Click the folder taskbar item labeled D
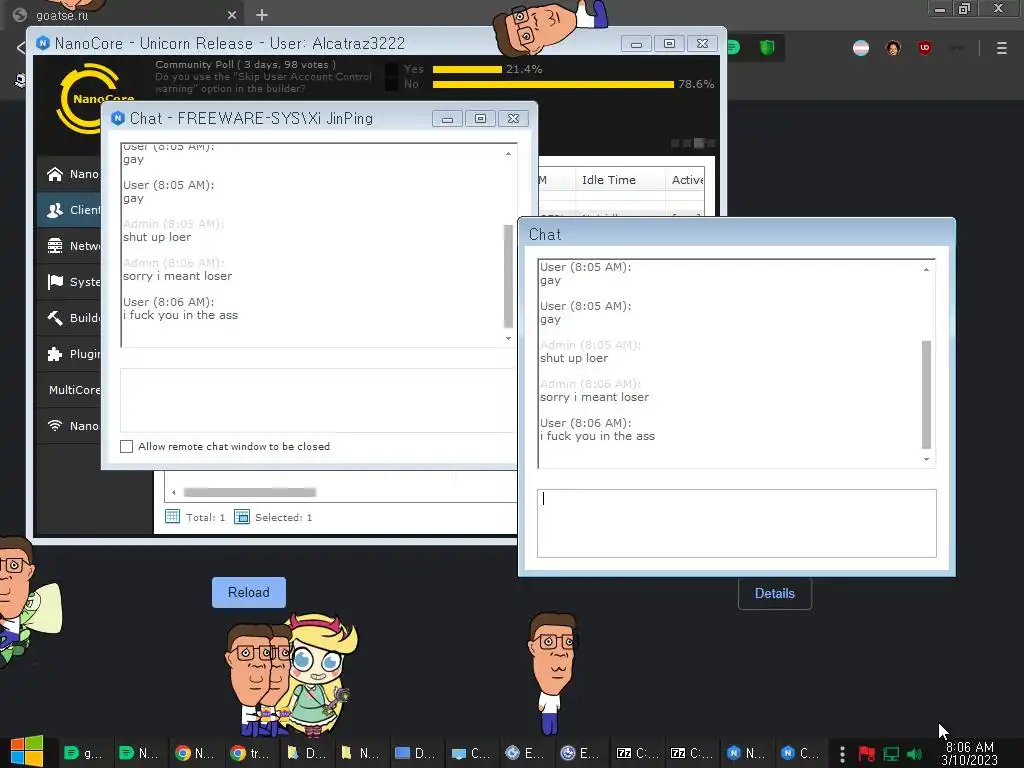The image size is (1024, 768). click(x=305, y=753)
